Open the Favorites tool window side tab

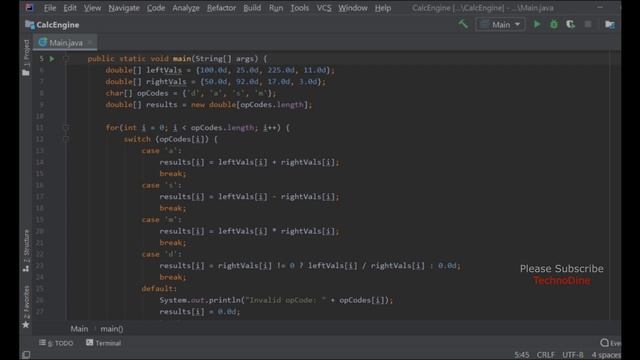coord(26,307)
